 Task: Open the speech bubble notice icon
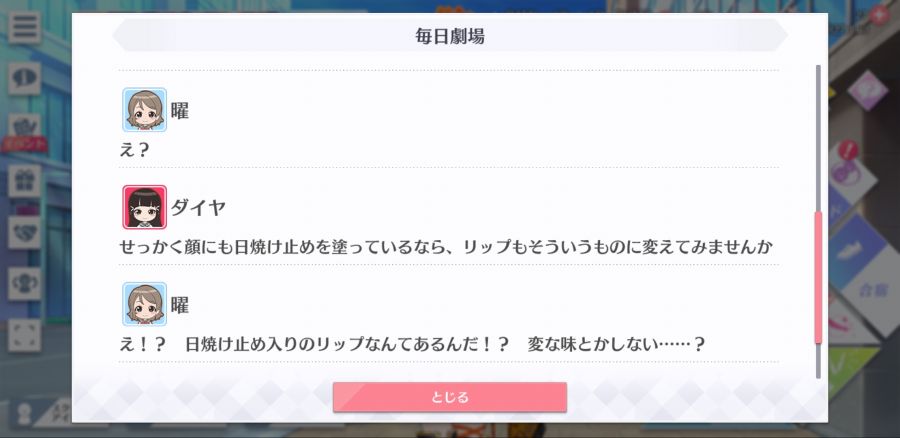tap(24, 78)
